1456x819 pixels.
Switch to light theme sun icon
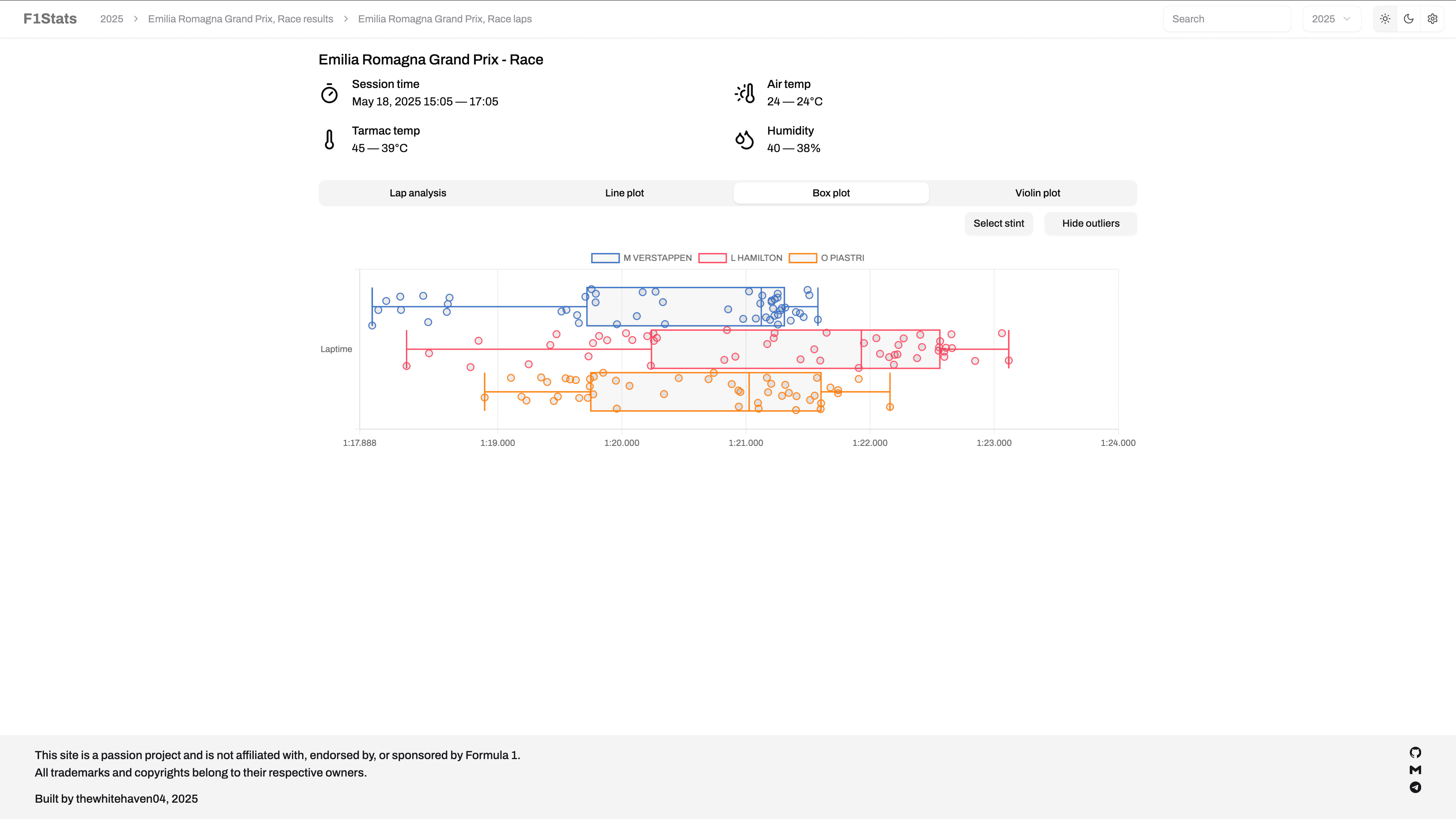click(x=1385, y=19)
